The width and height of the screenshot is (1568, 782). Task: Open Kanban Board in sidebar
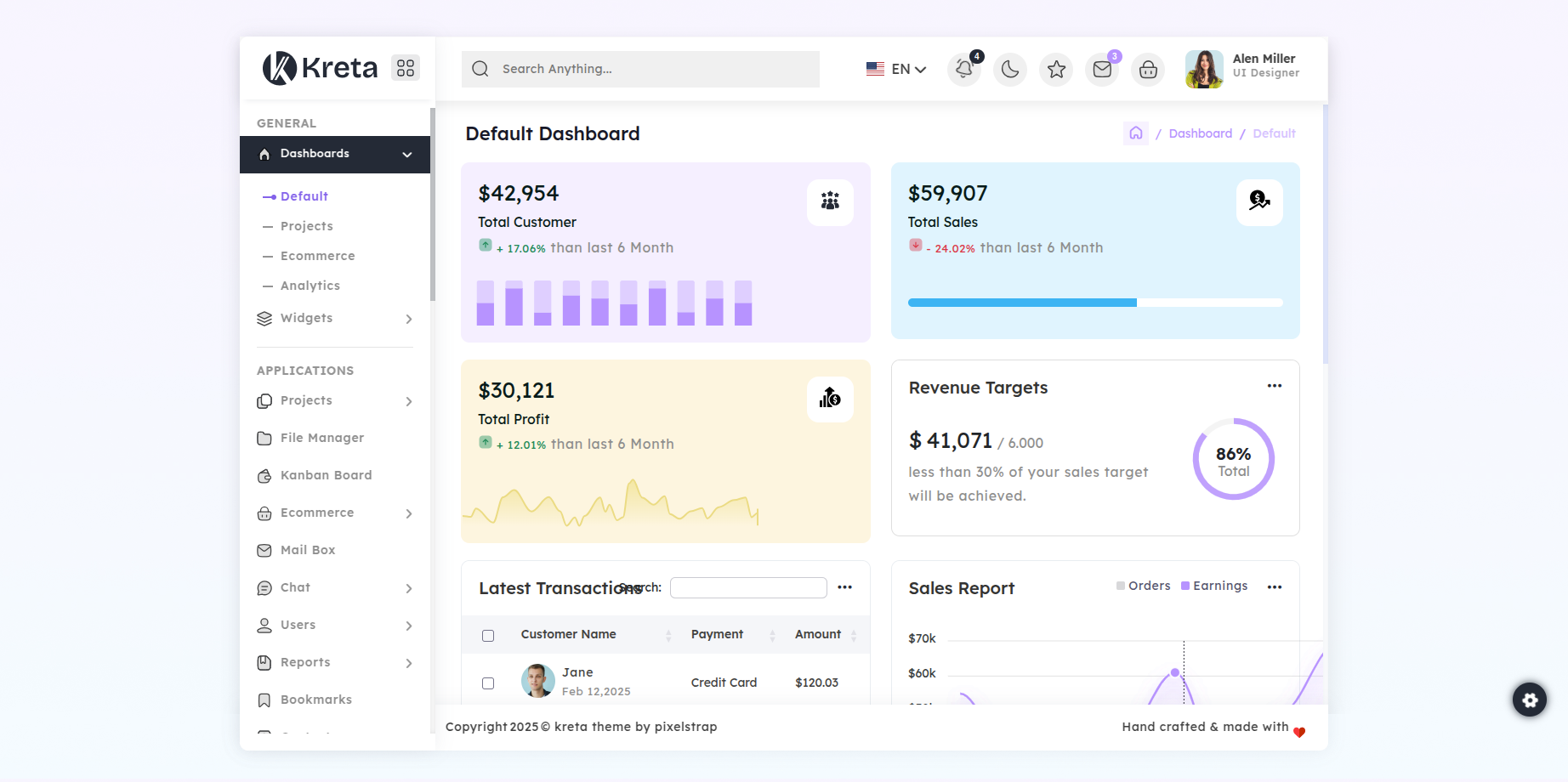326,475
